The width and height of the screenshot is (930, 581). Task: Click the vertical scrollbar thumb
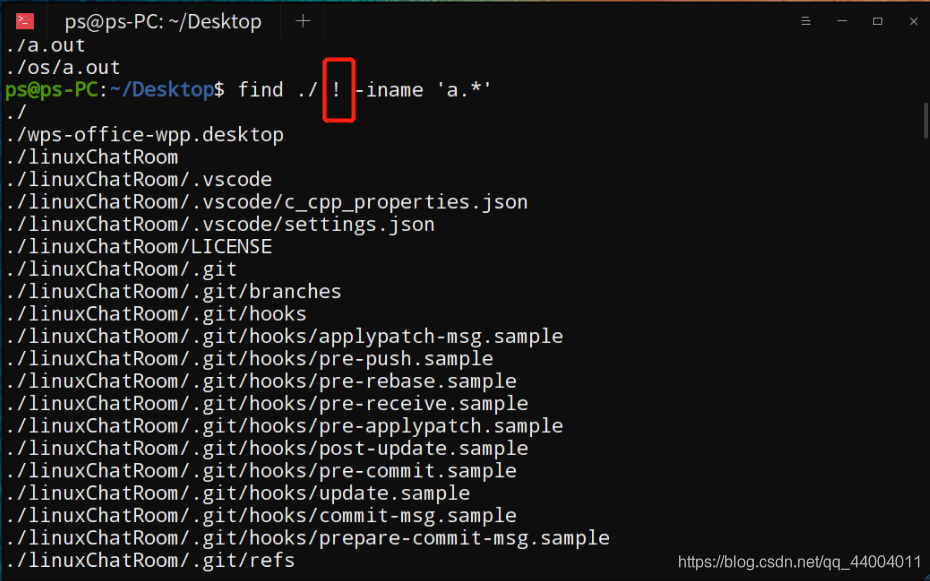point(926,120)
